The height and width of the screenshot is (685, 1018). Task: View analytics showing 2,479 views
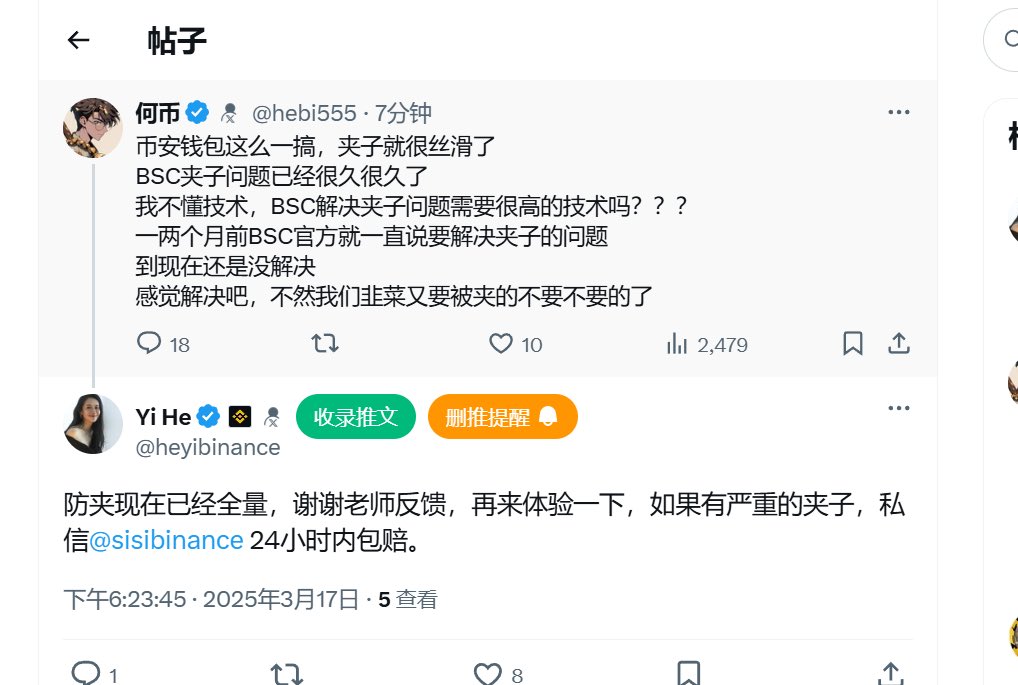(706, 344)
